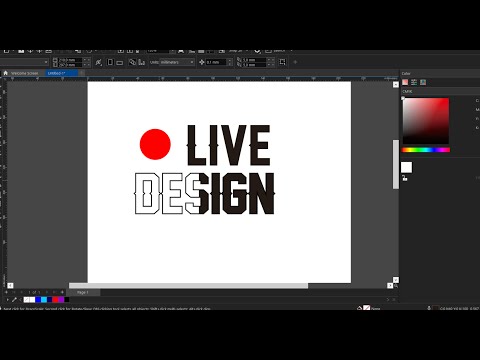Set page orientation to landscape
This screenshot has height=360, width=480.
(120, 62)
